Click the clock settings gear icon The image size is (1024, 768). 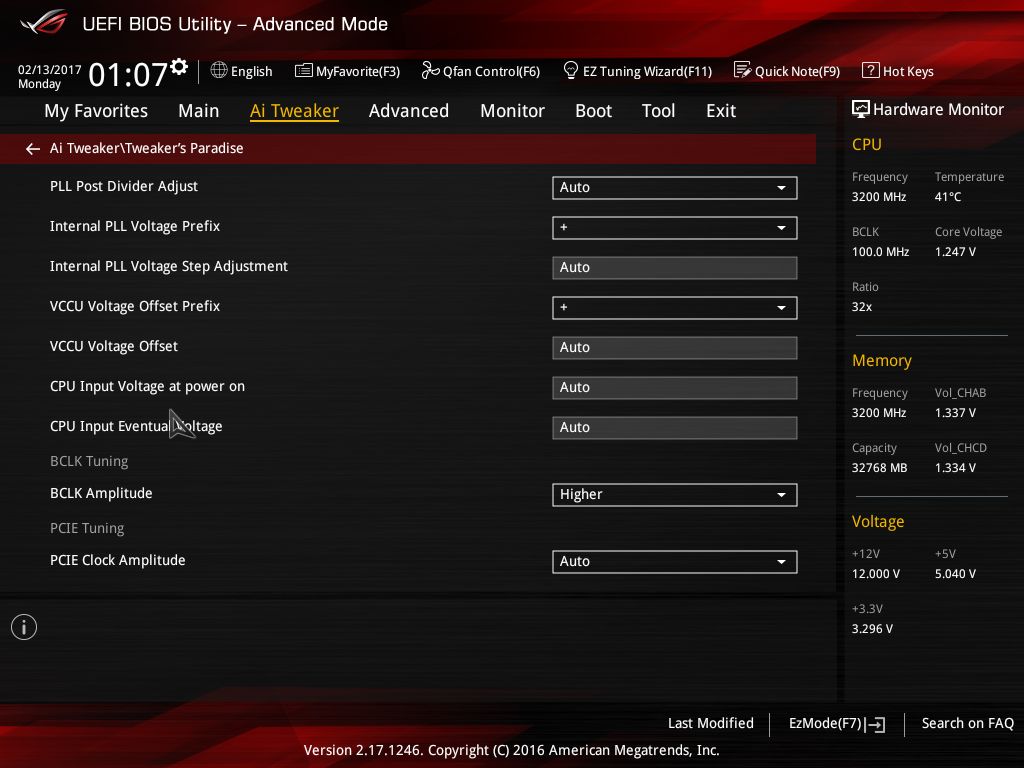click(x=179, y=66)
